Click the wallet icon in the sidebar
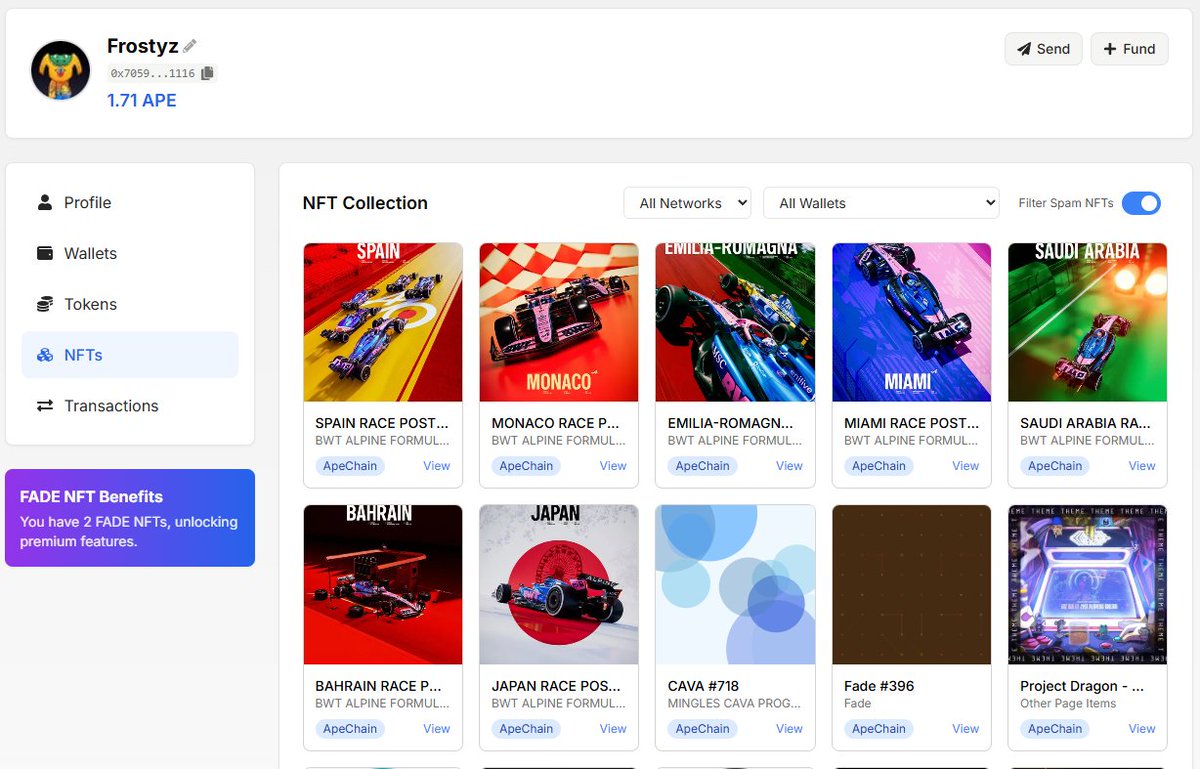 (45, 253)
